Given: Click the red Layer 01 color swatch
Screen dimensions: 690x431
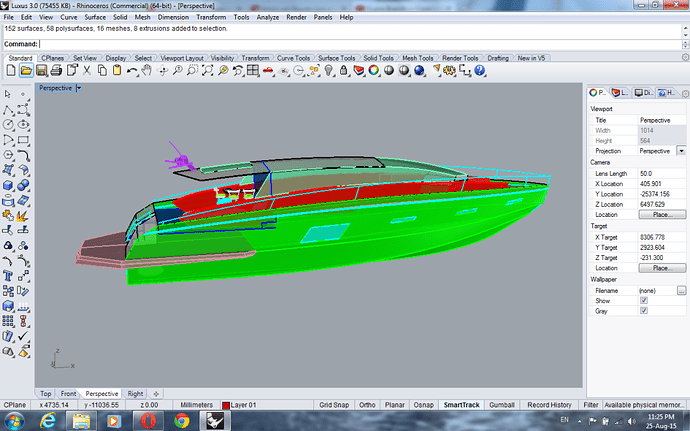Looking at the screenshot, I should [227, 405].
